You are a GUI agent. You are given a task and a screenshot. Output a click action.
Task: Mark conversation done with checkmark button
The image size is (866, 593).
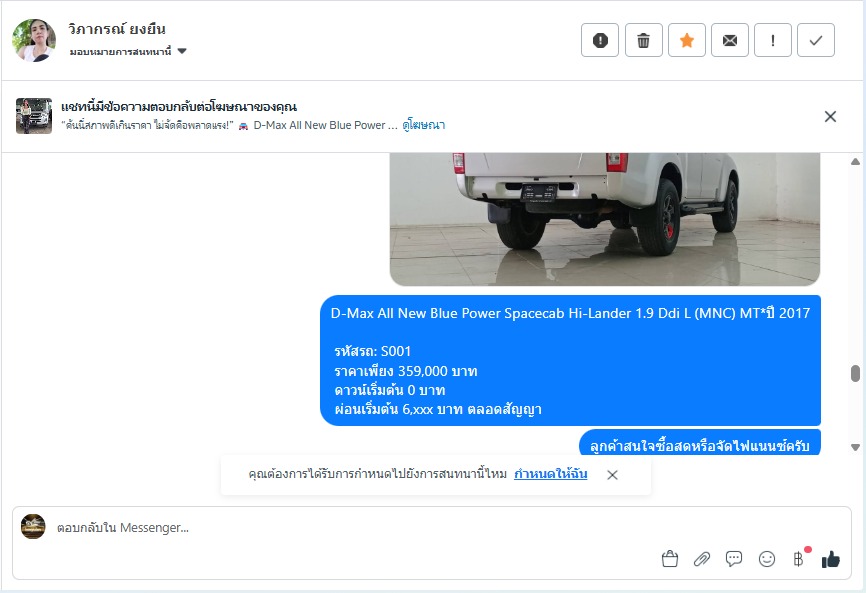816,40
